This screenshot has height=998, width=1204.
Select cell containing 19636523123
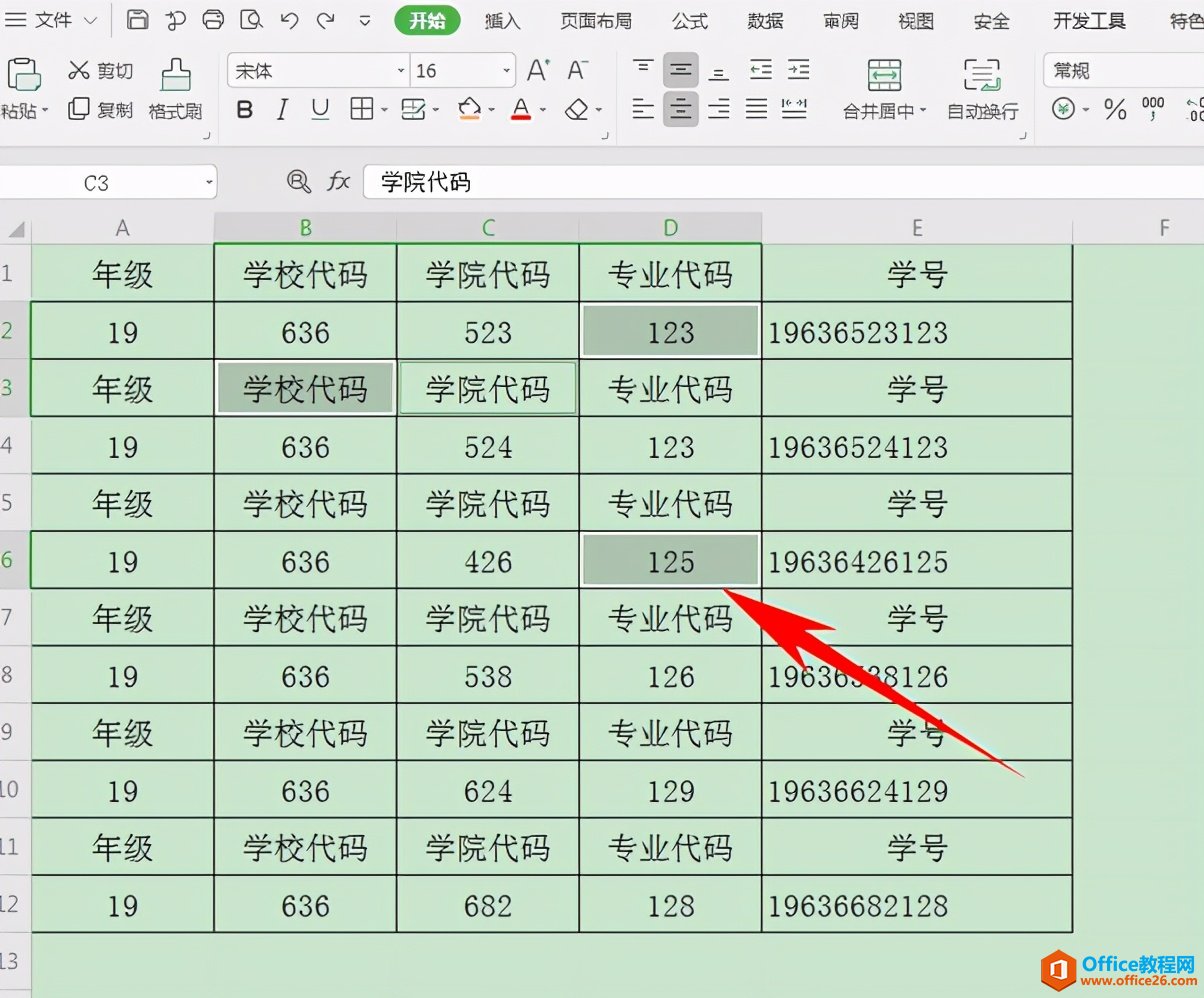(x=917, y=332)
